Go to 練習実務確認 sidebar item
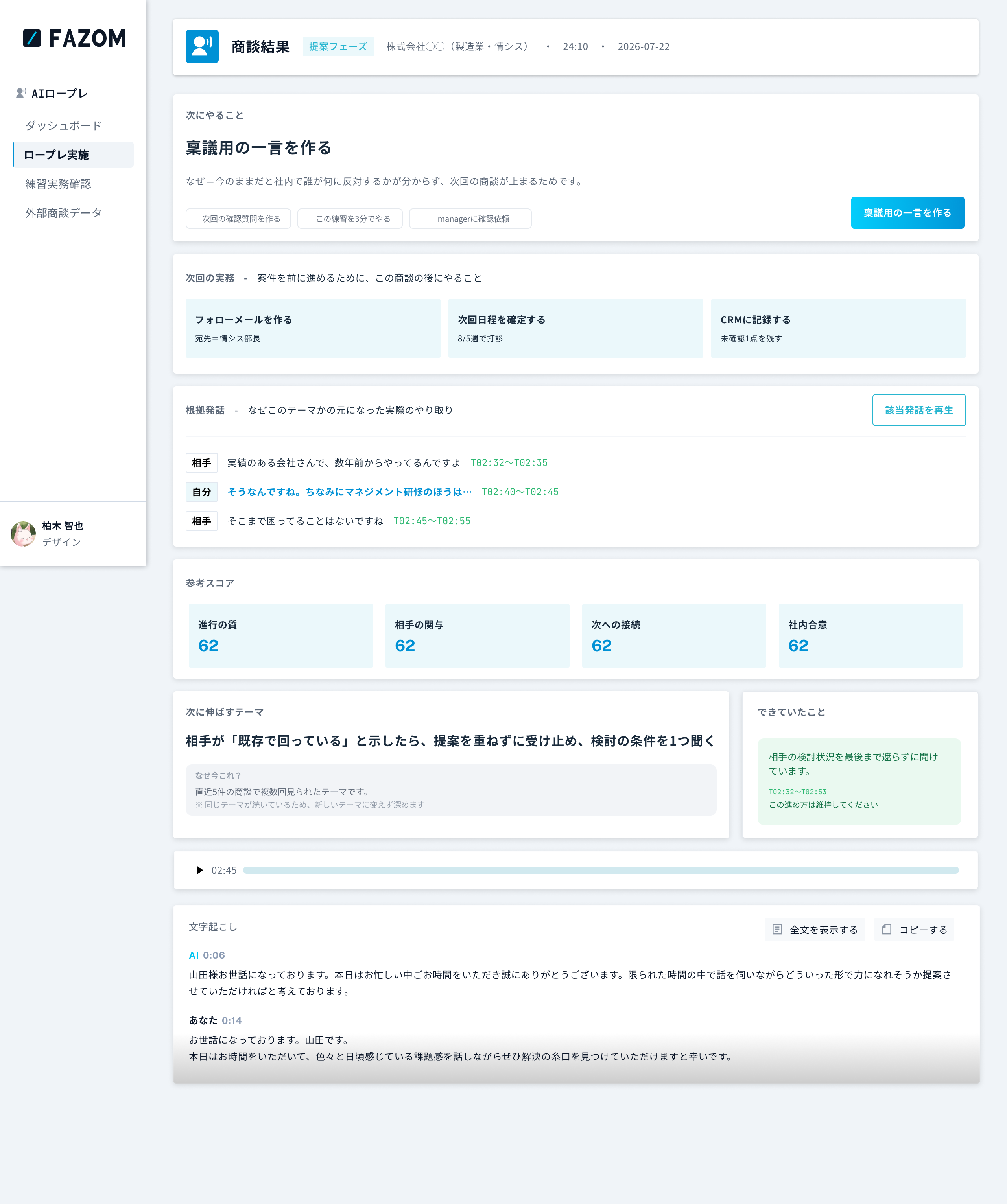 [58, 184]
